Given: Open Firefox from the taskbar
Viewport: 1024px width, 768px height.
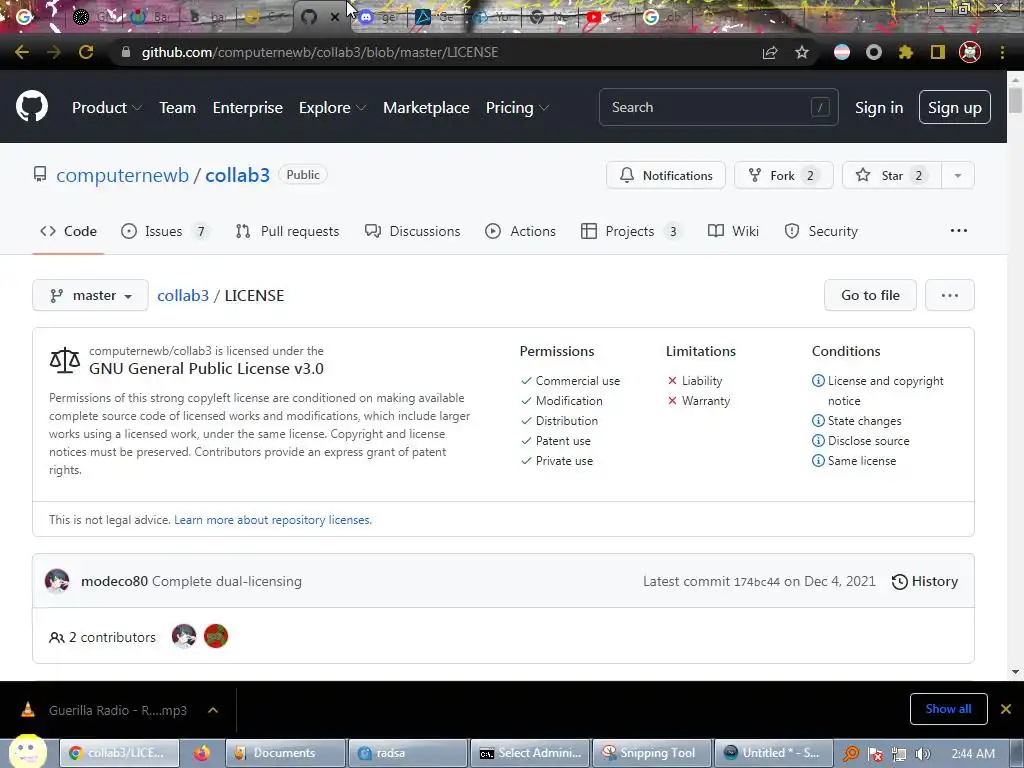Looking at the screenshot, I should coord(202,753).
